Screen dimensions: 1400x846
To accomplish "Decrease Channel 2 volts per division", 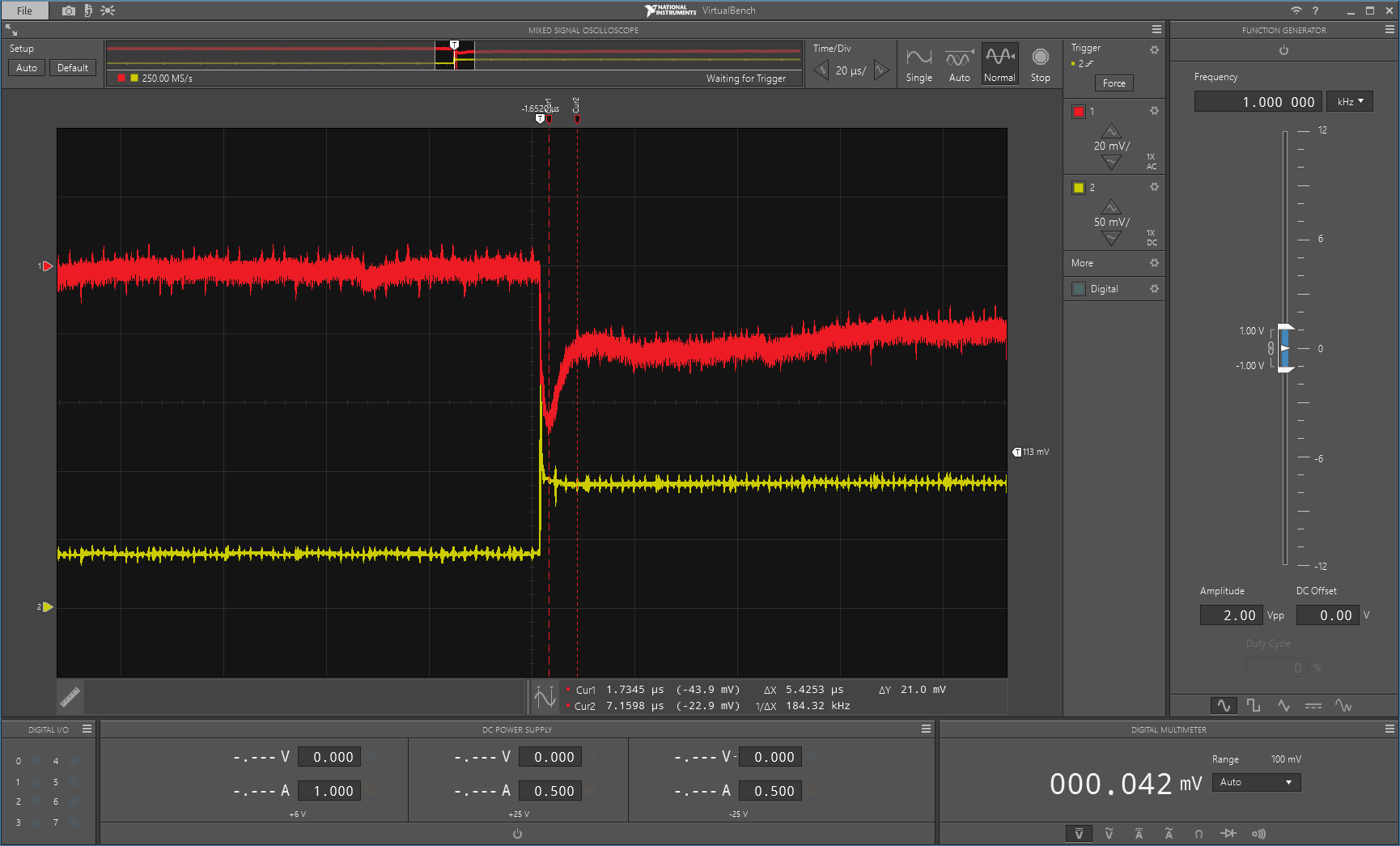I will (1112, 239).
